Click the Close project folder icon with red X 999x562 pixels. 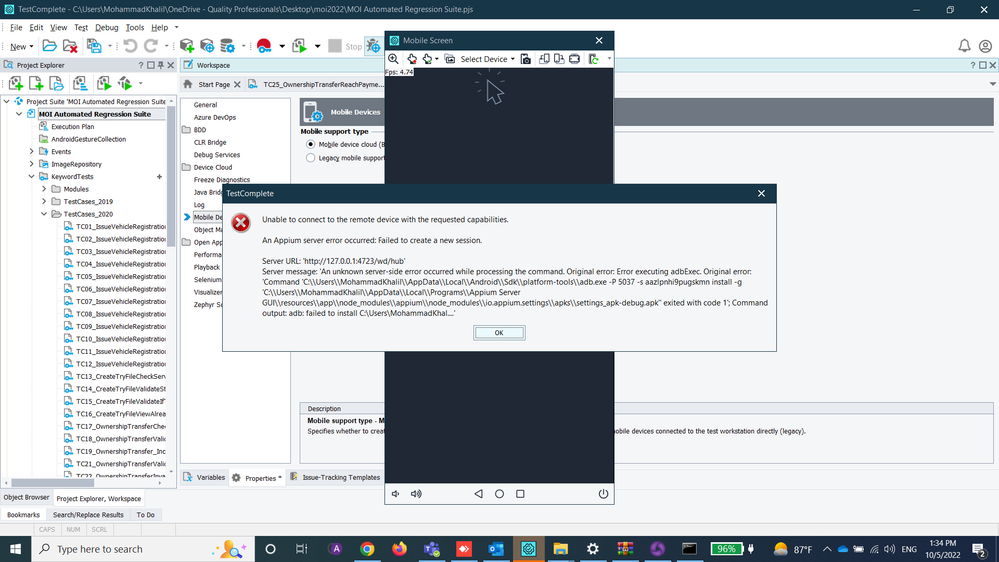click(70, 46)
